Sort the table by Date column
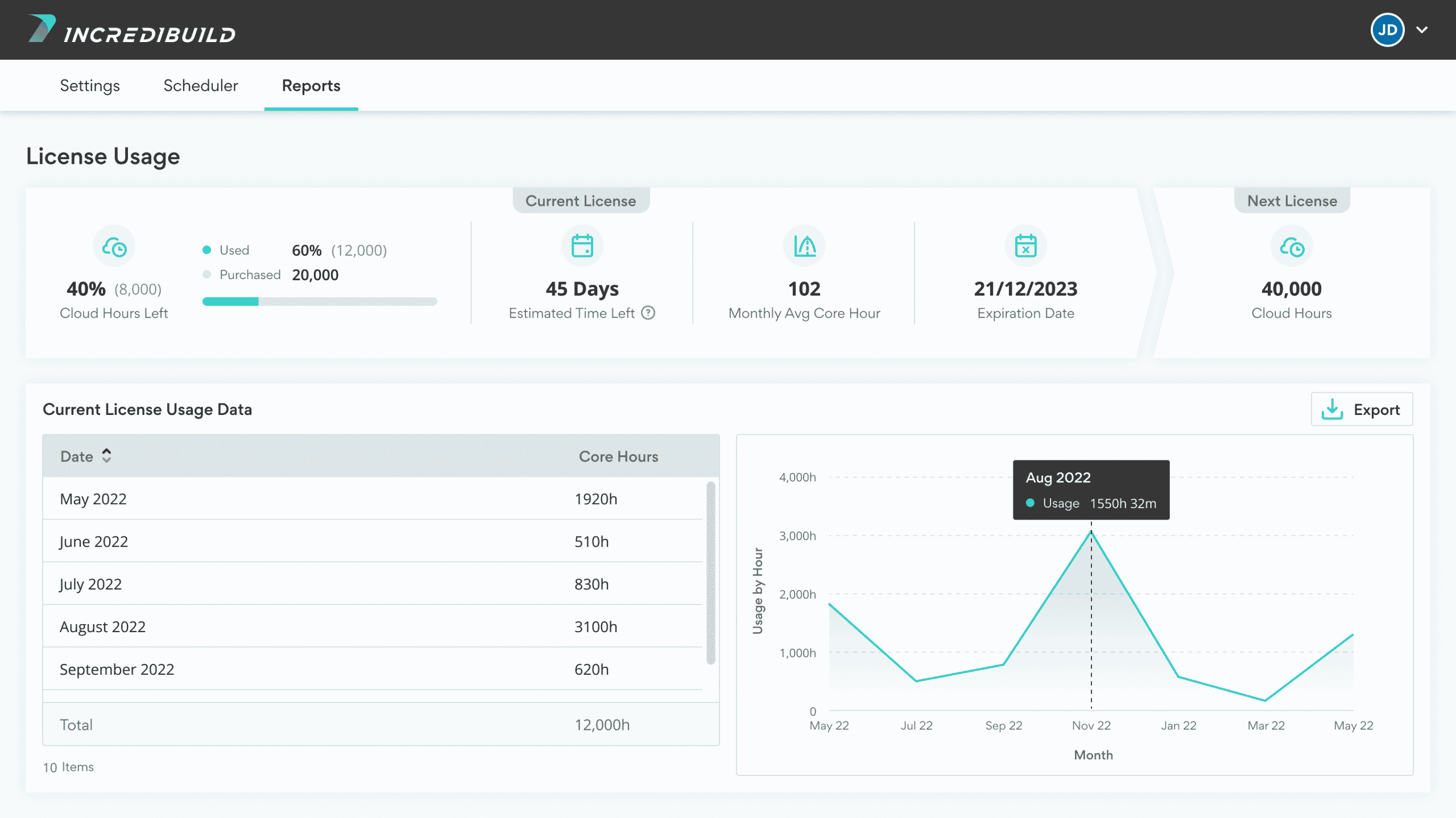1456x818 pixels. click(106, 456)
